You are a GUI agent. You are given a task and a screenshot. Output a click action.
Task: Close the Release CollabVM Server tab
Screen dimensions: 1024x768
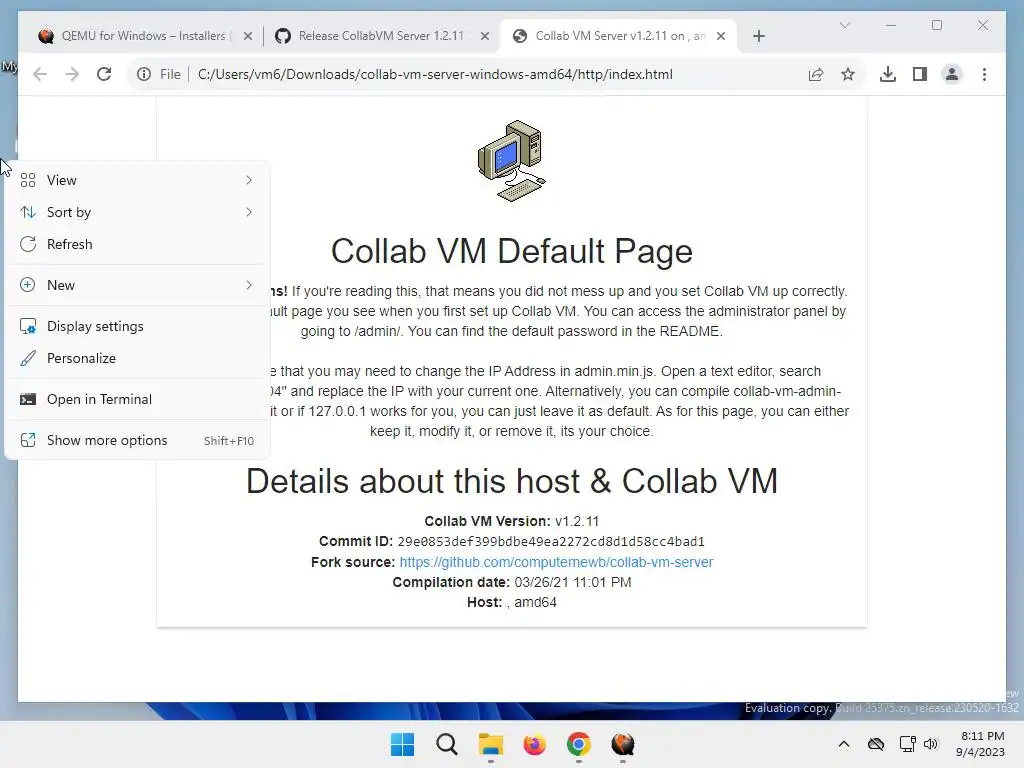485,36
